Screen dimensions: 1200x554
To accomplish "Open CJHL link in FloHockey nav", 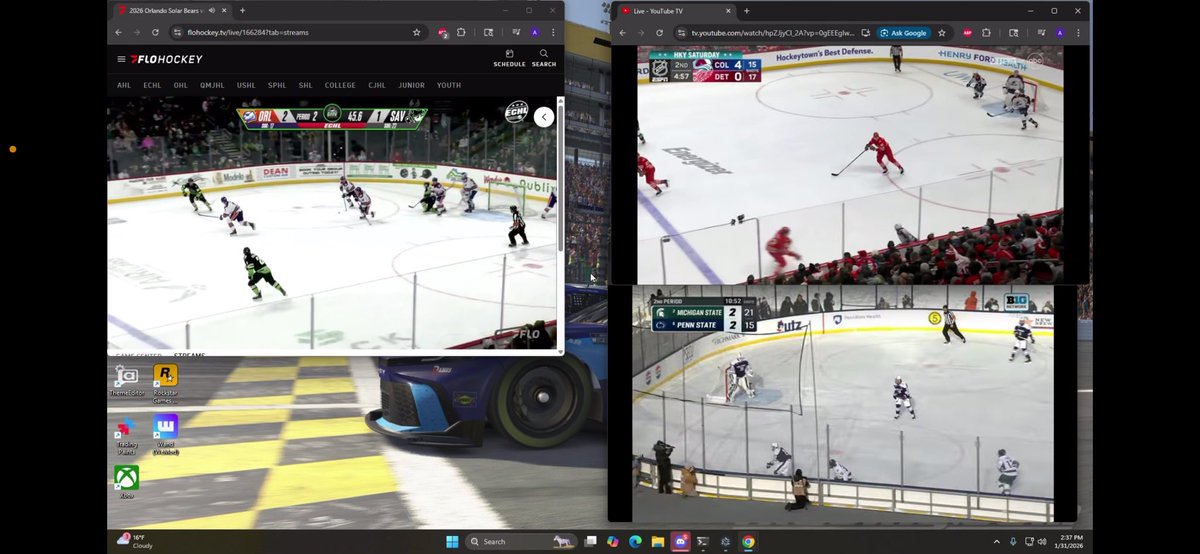I will point(377,85).
